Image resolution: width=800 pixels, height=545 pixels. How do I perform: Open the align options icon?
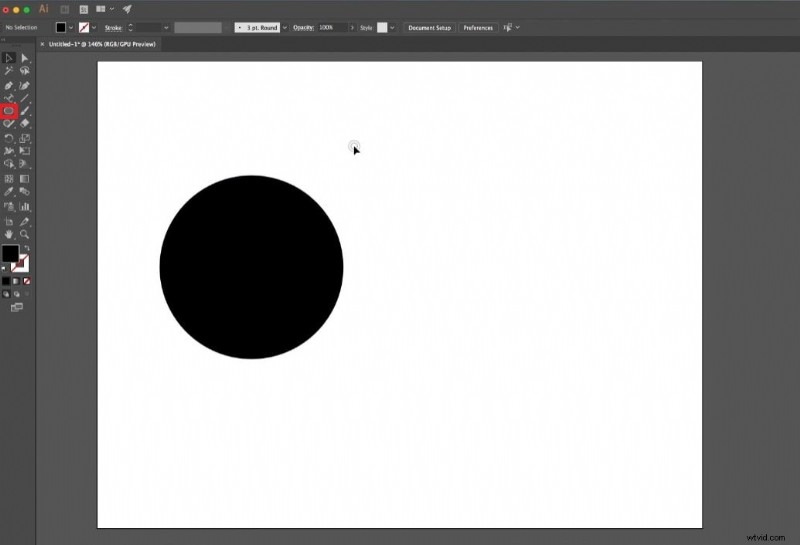click(x=507, y=28)
